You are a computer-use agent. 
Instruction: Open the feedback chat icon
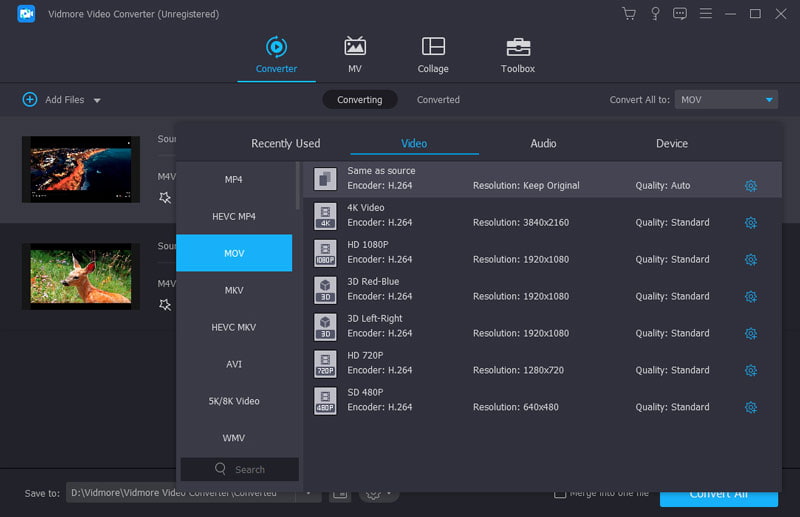(x=680, y=14)
